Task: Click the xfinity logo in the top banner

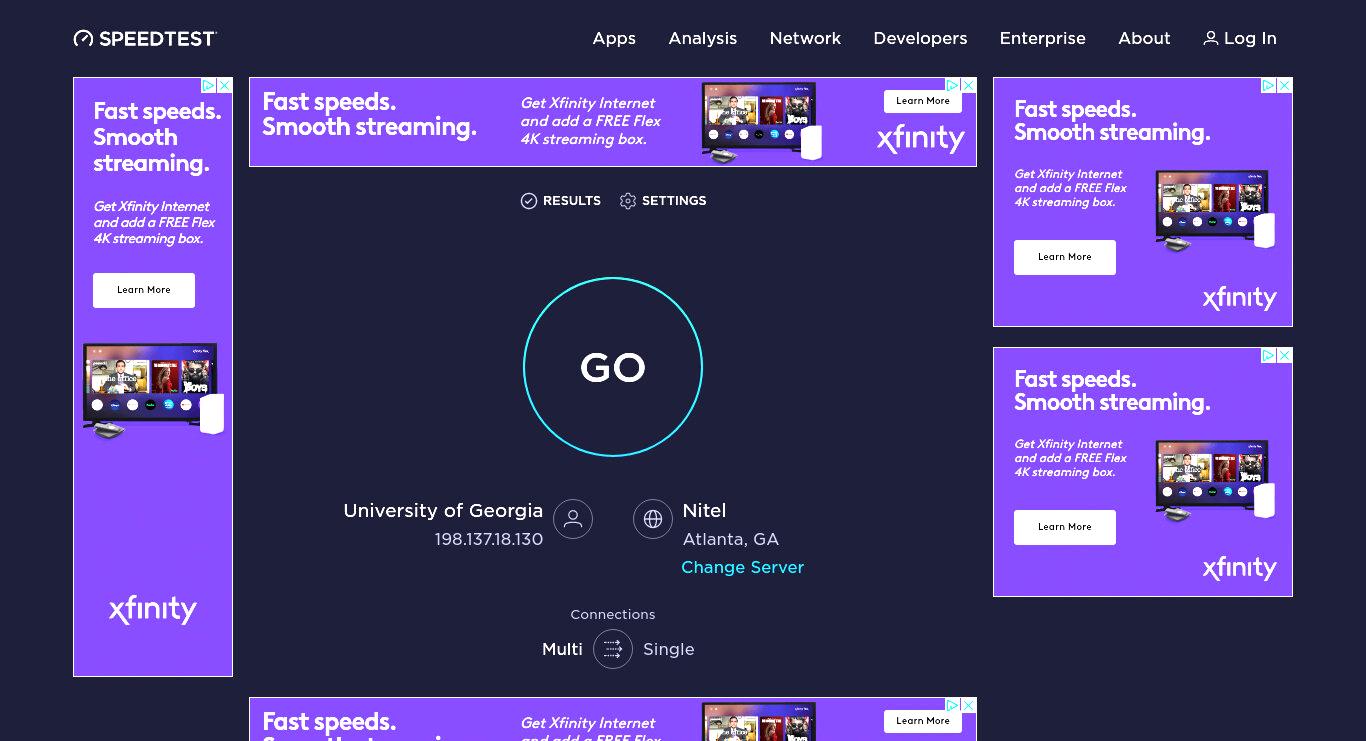Action: [x=921, y=139]
